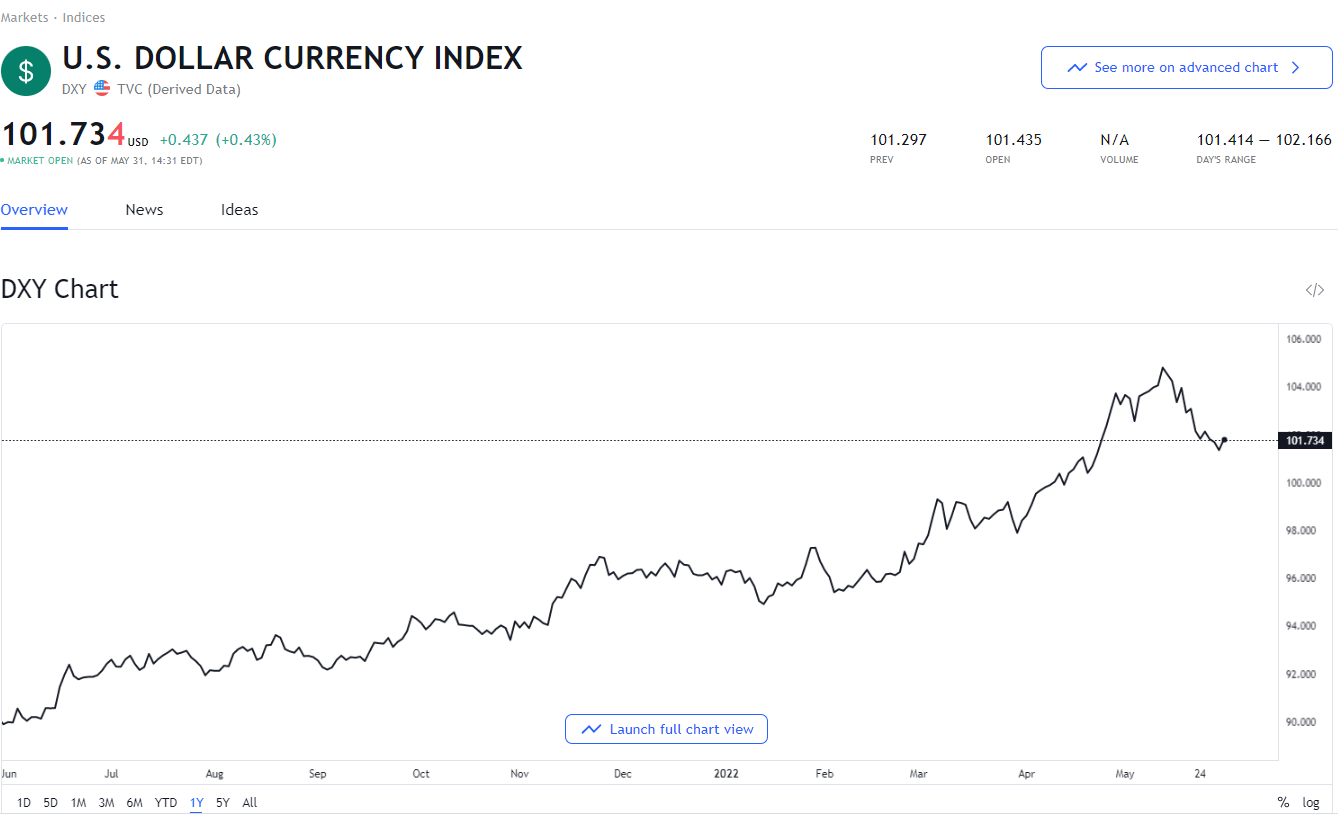This screenshot has width=1338, height=814.
Task: Select the 1D time range
Action: click(24, 802)
